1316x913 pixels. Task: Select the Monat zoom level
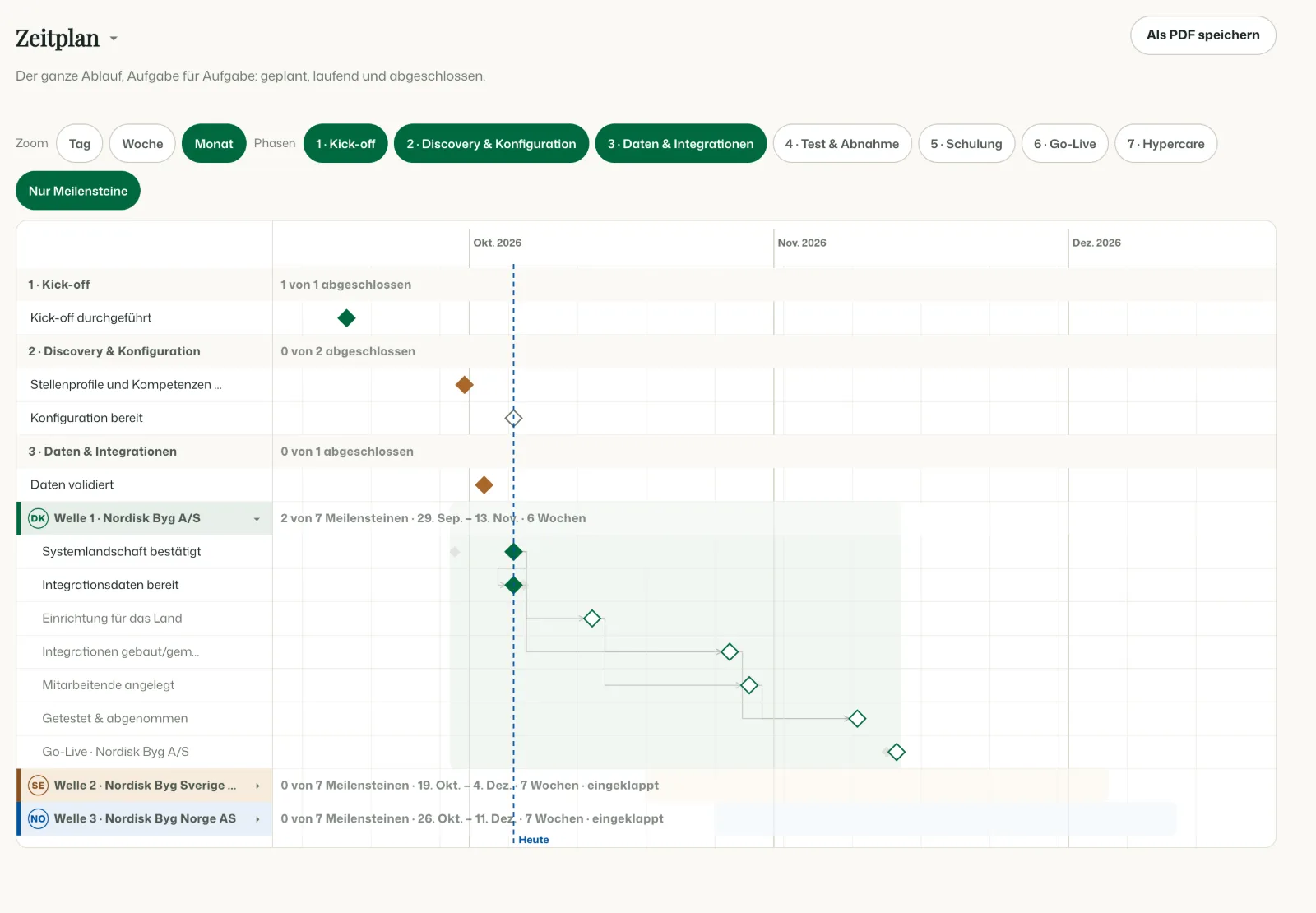[214, 144]
